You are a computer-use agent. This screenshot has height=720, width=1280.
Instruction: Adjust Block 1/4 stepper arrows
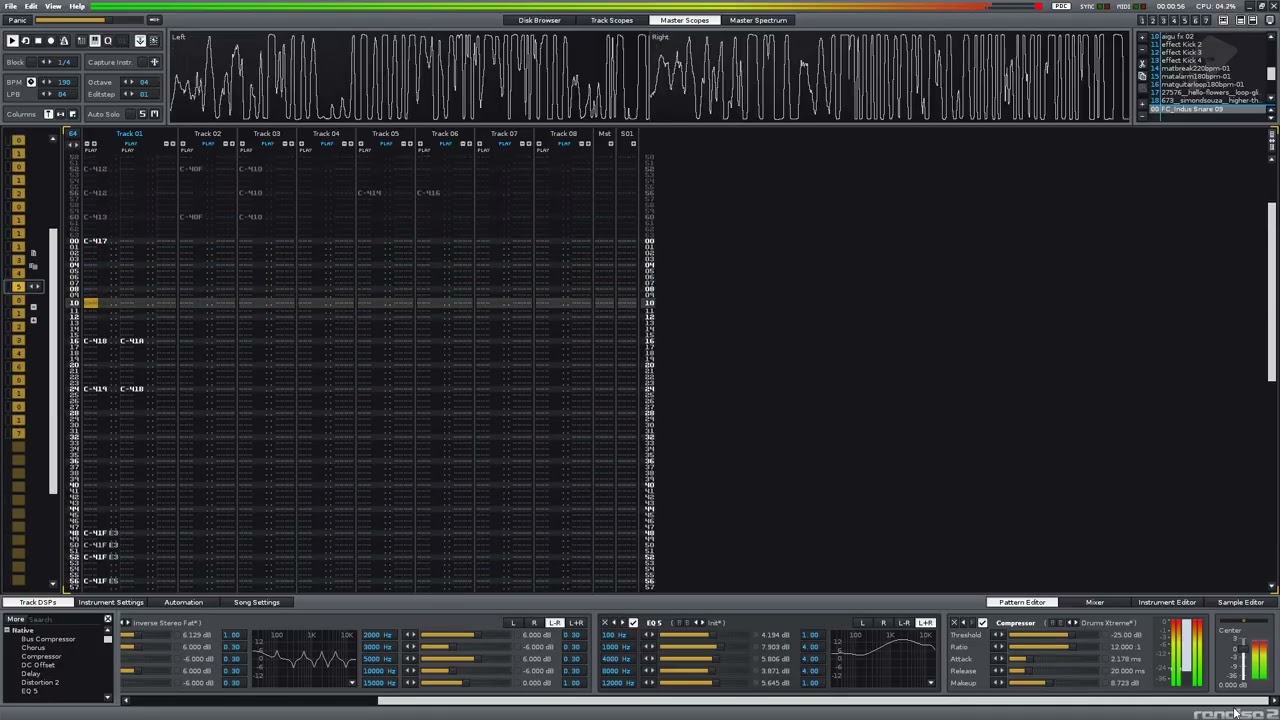coord(47,62)
